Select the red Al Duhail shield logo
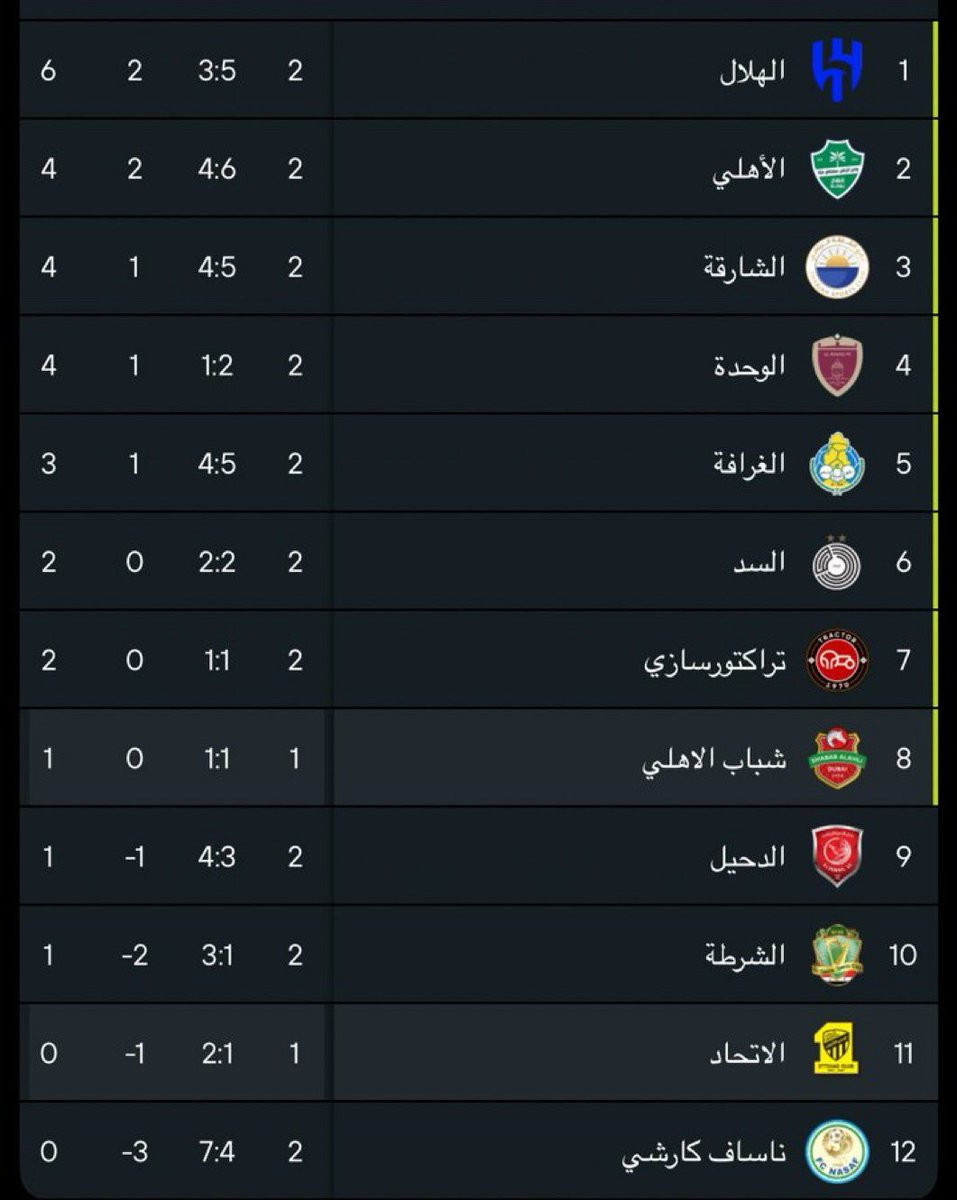The image size is (957, 1200). (x=836, y=856)
